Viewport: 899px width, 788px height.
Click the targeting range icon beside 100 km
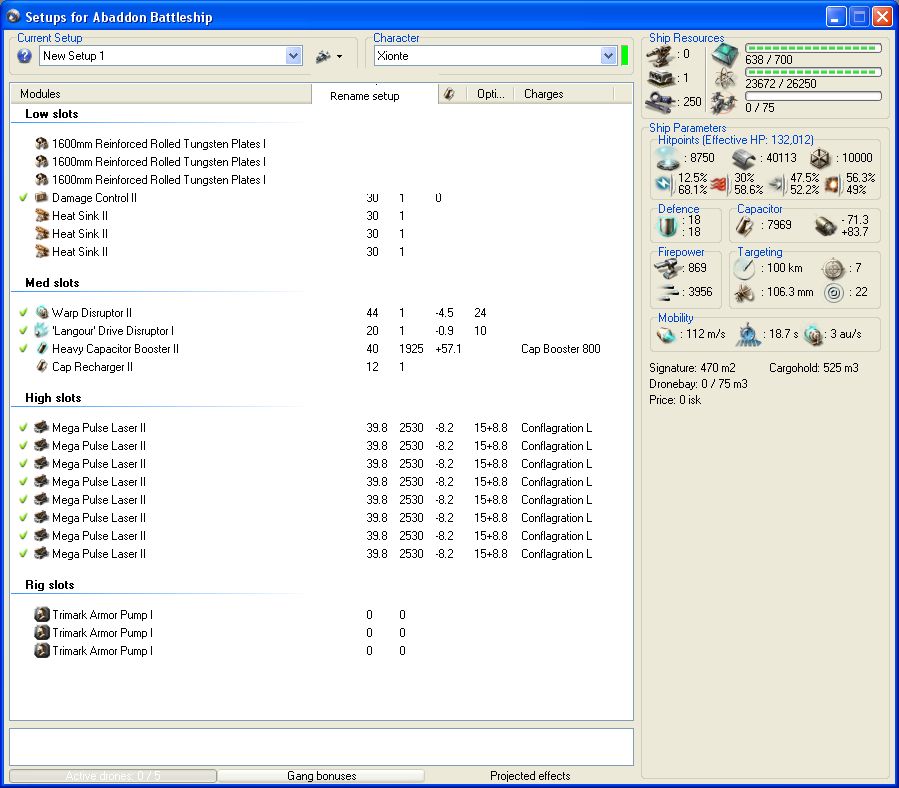pyautogui.click(x=744, y=268)
